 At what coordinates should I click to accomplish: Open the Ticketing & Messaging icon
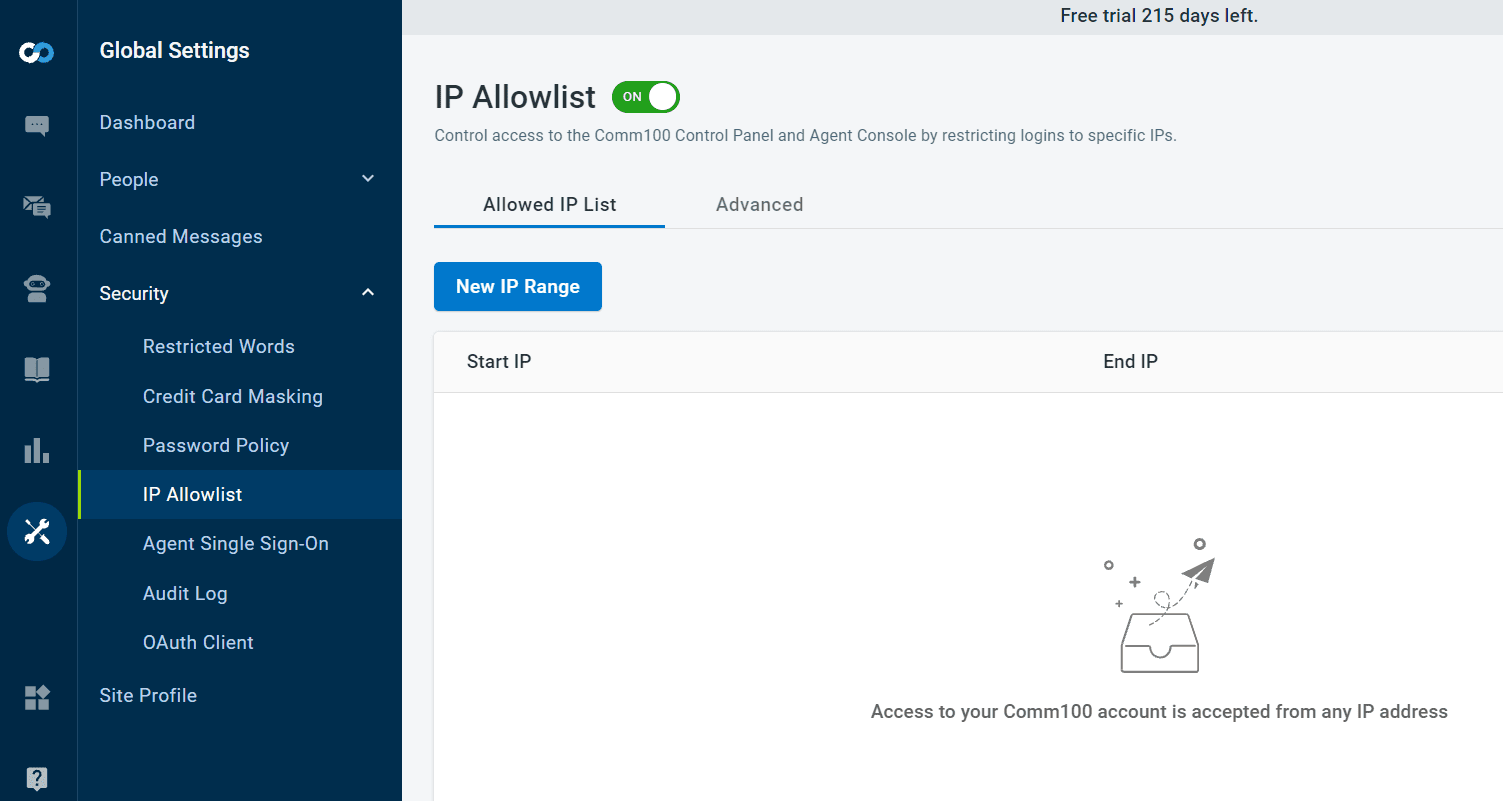pyautogui.click(x=37, y=207)
